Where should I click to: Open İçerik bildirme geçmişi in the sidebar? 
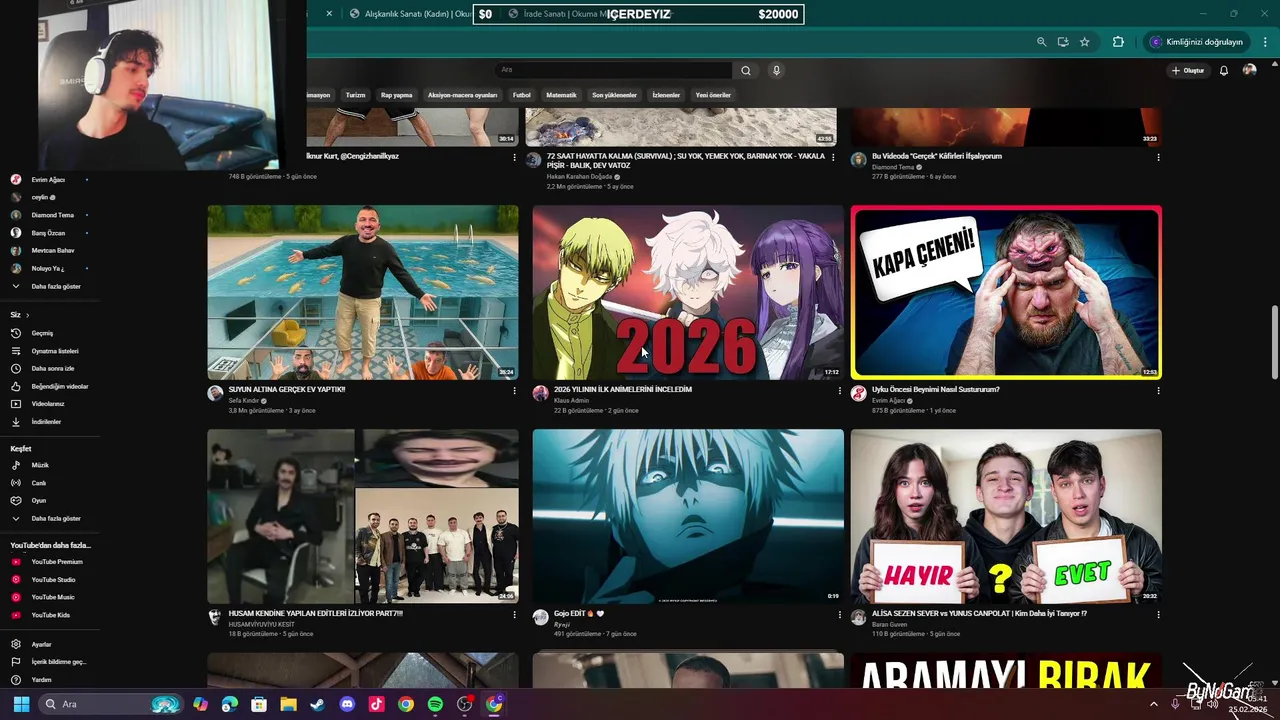tap(58, 662)
